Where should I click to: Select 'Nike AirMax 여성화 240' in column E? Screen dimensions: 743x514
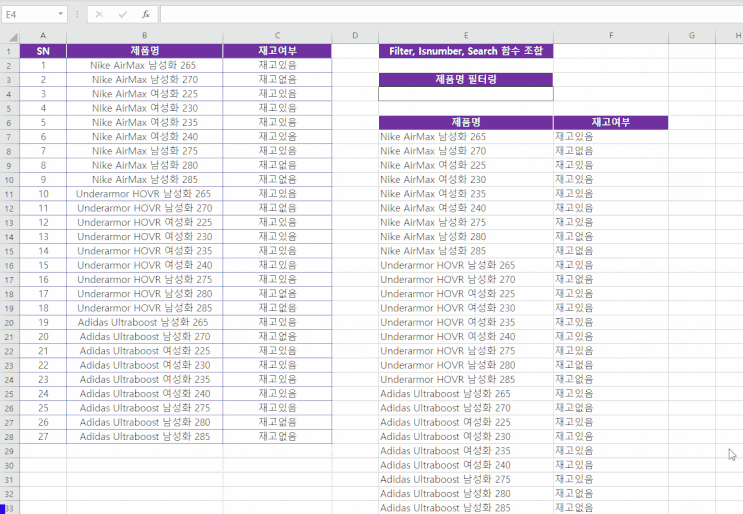[x=466, y=208]
